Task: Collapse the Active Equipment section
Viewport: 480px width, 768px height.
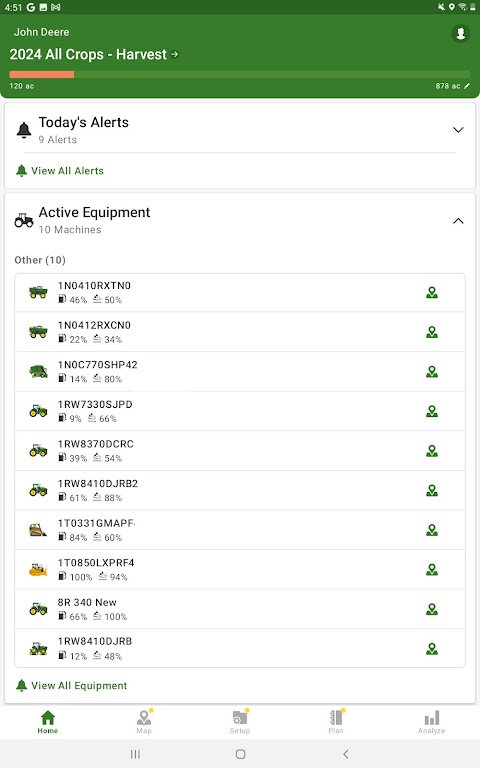Action: (458, 221)
